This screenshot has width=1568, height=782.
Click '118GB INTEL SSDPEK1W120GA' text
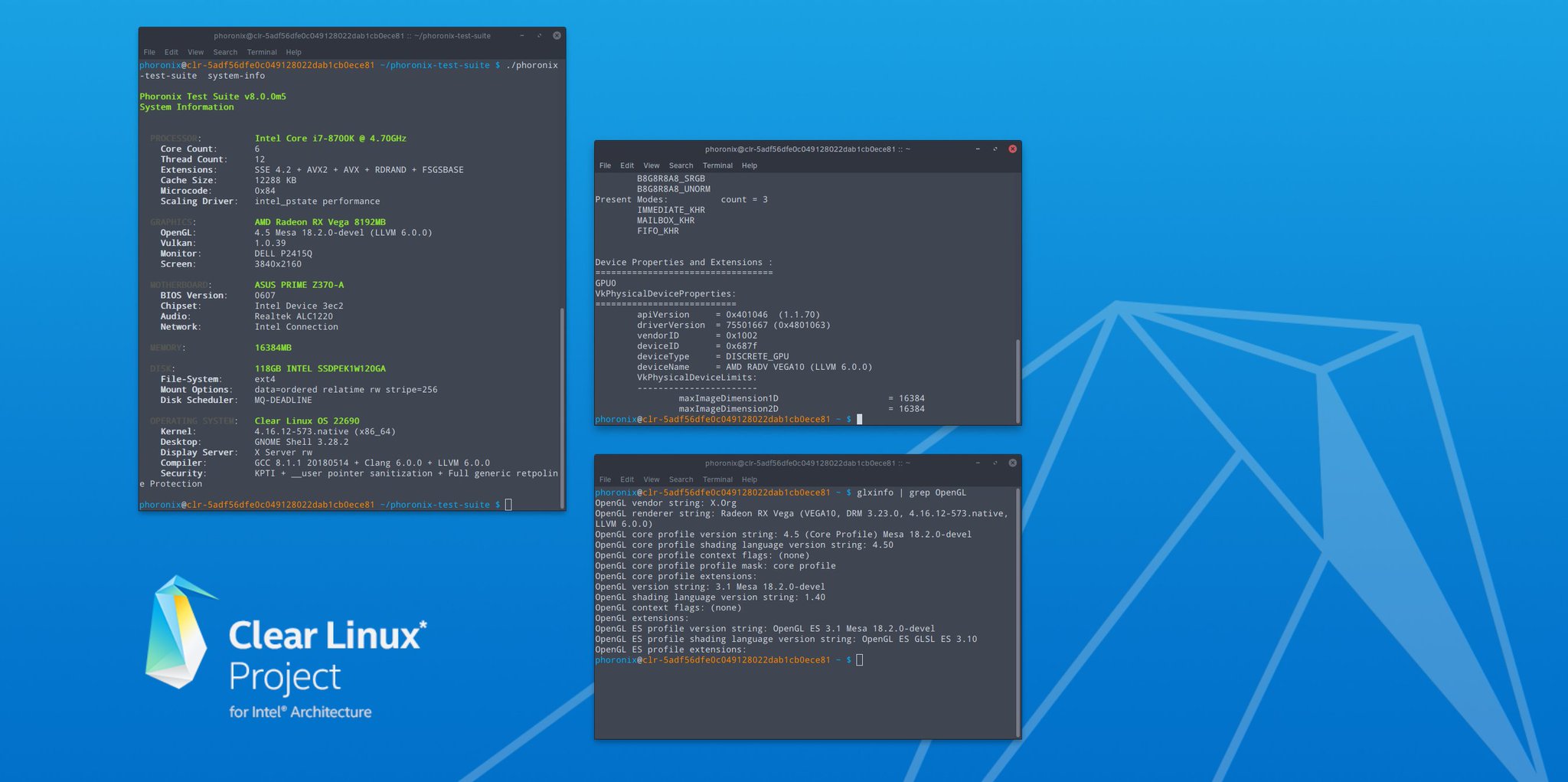click(x=320, y=368)
